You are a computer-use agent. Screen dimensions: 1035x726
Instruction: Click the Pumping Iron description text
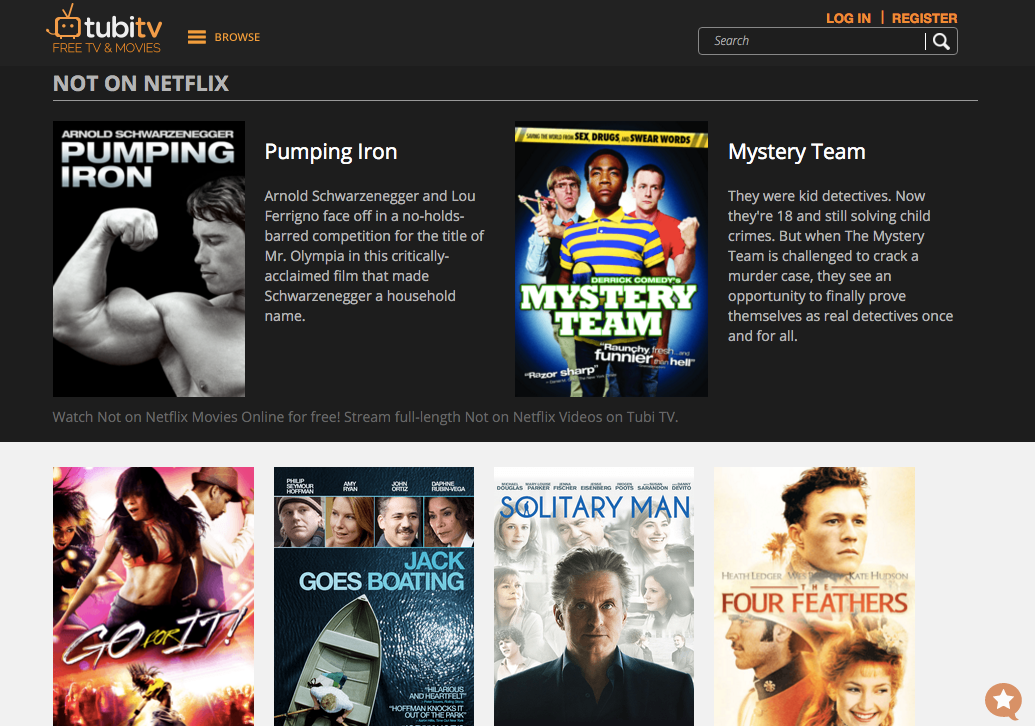[374, 256]
